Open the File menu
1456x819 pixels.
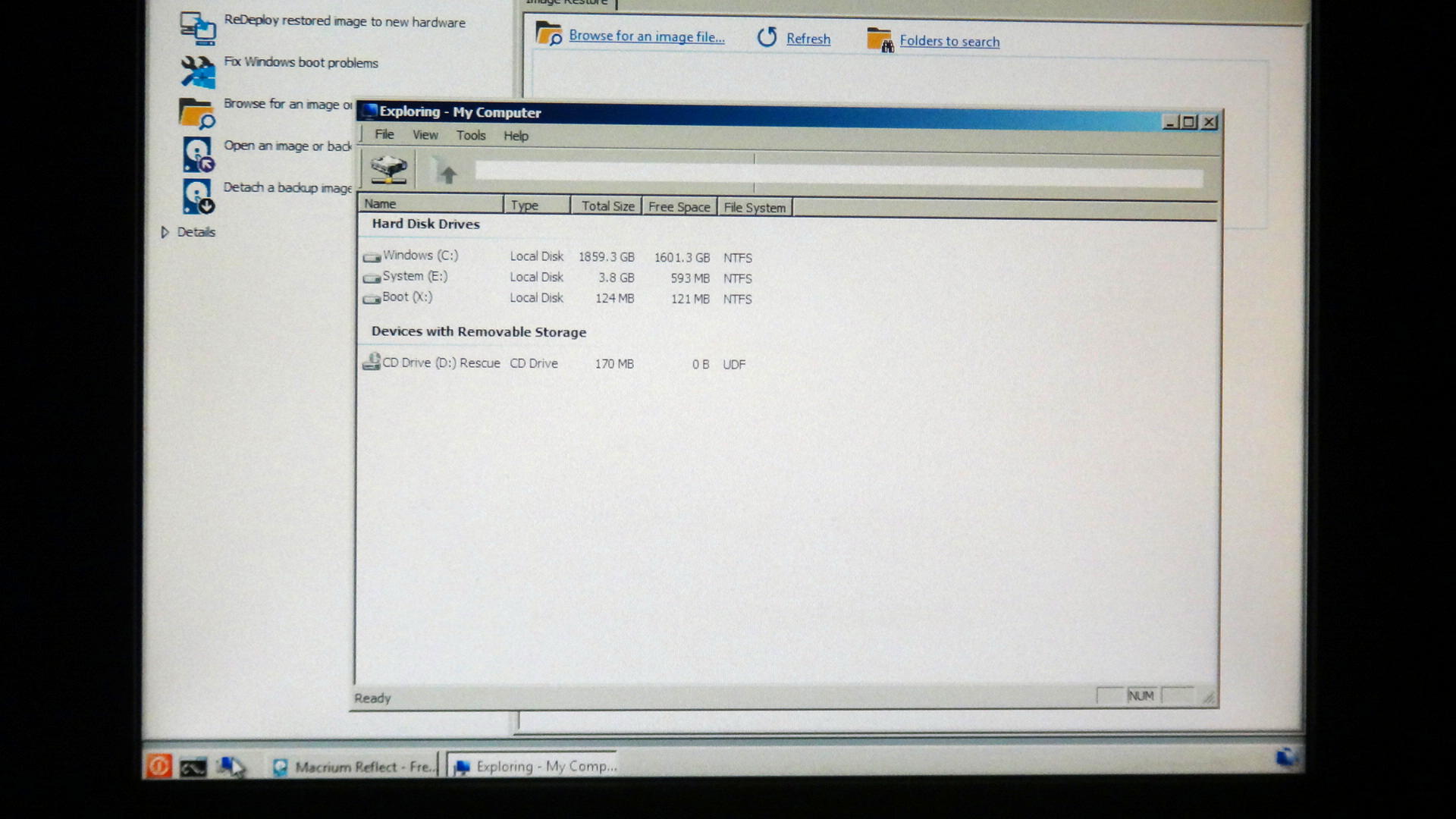tap(384, 134)
